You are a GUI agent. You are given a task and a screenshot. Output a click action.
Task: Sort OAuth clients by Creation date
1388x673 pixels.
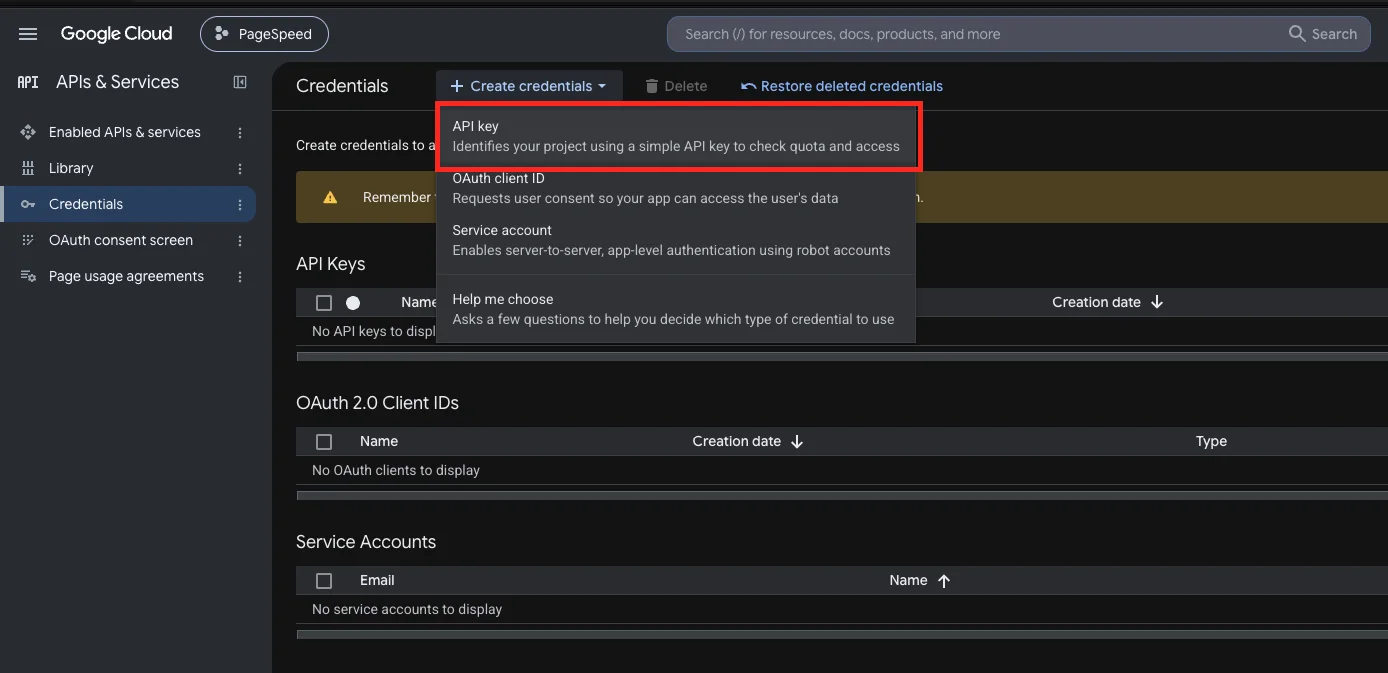point(736,441)
